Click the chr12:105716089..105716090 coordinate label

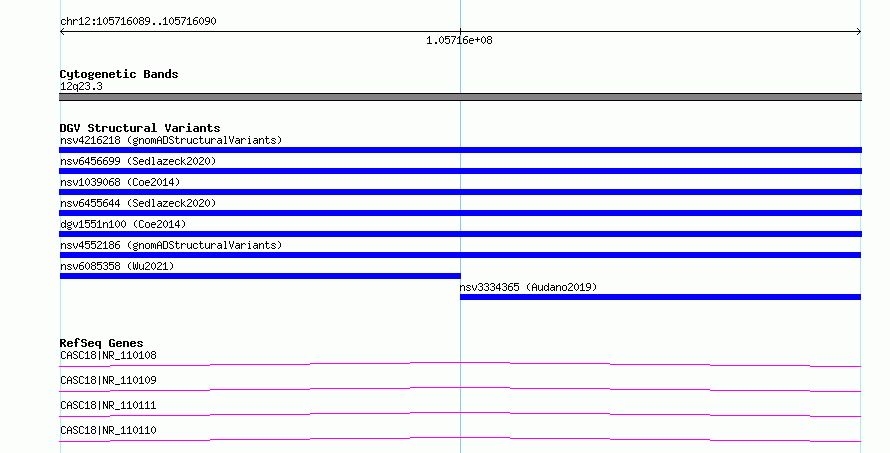coord(138,21)
